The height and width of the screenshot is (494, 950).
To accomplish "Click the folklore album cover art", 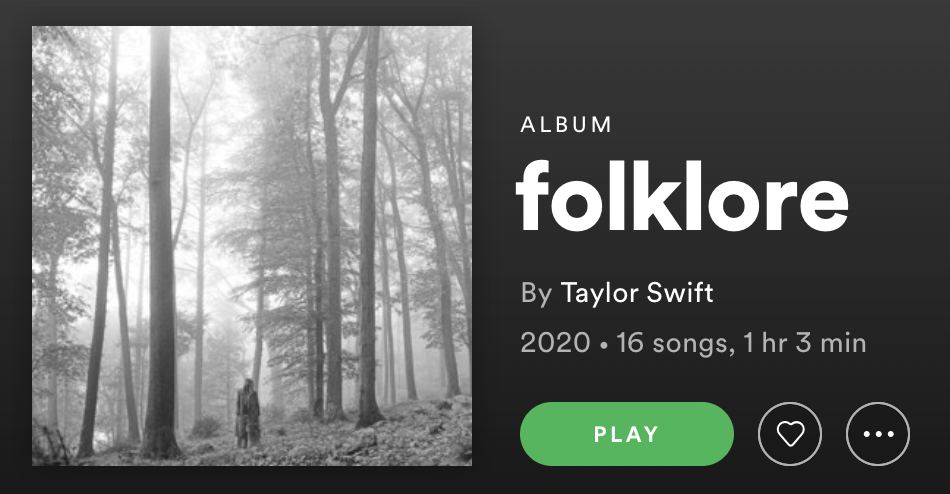I will (252, 246).
